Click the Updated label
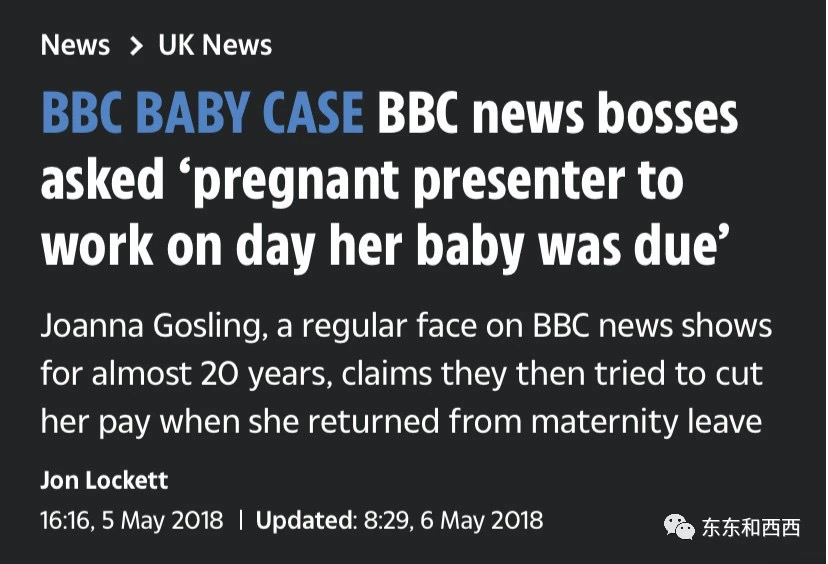 click(307, 520)
